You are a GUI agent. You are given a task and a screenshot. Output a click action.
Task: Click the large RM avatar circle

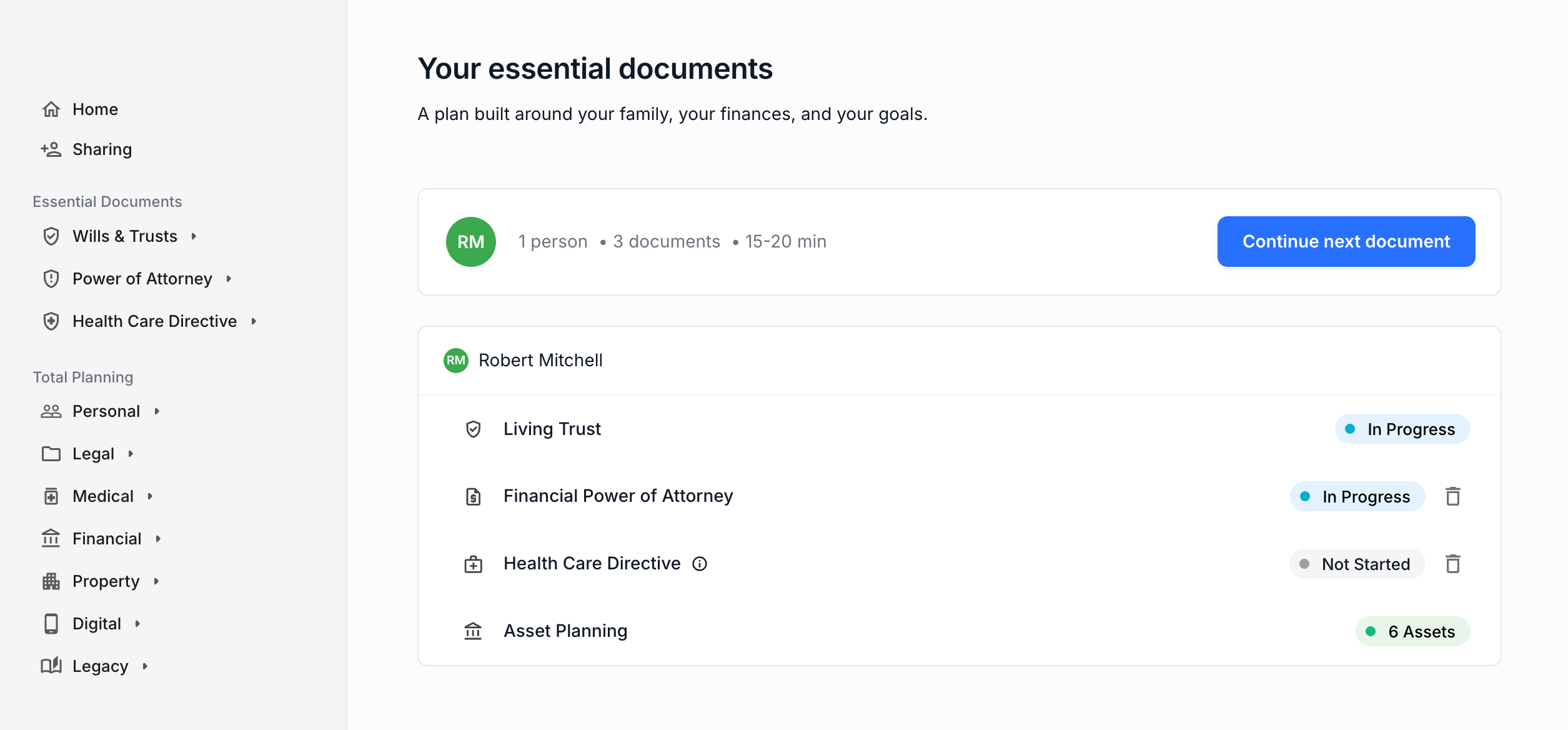[471, 242]
